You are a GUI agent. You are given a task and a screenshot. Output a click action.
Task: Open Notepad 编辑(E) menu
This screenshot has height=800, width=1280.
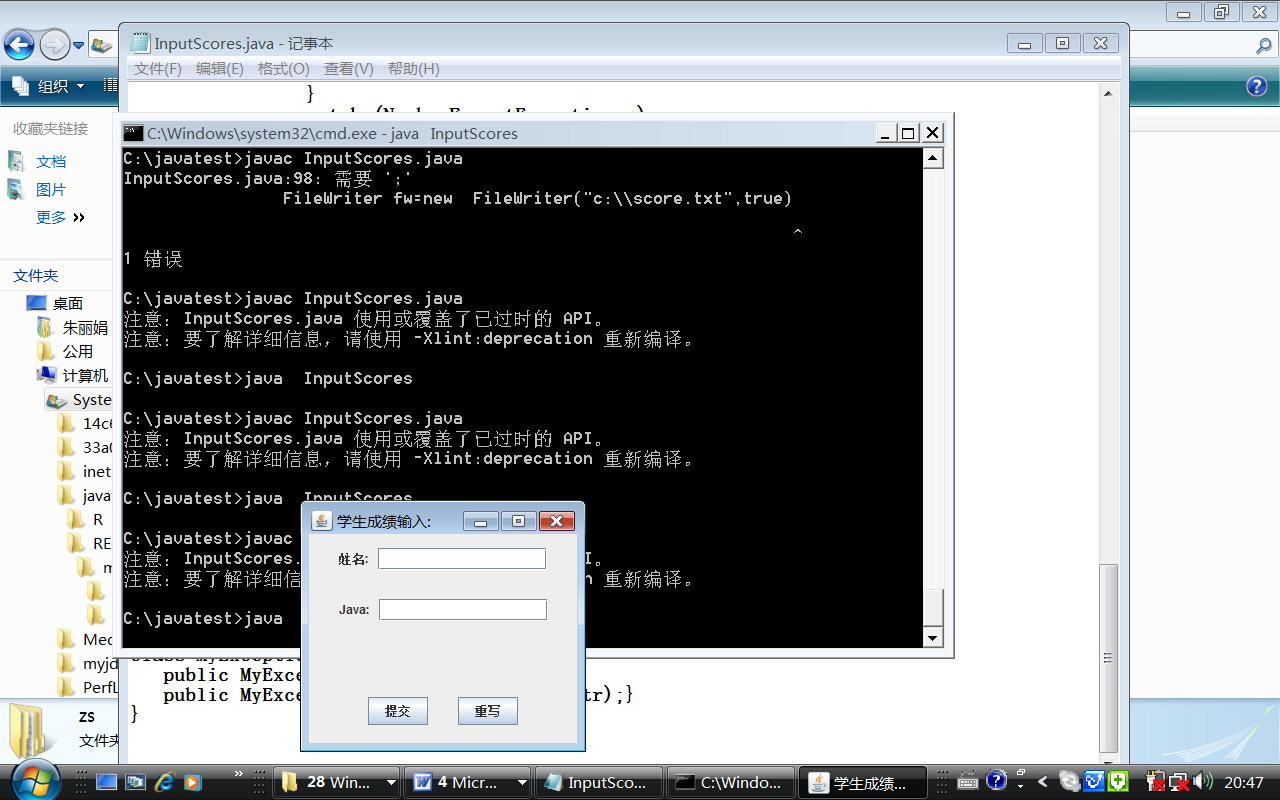click(219, 69)
